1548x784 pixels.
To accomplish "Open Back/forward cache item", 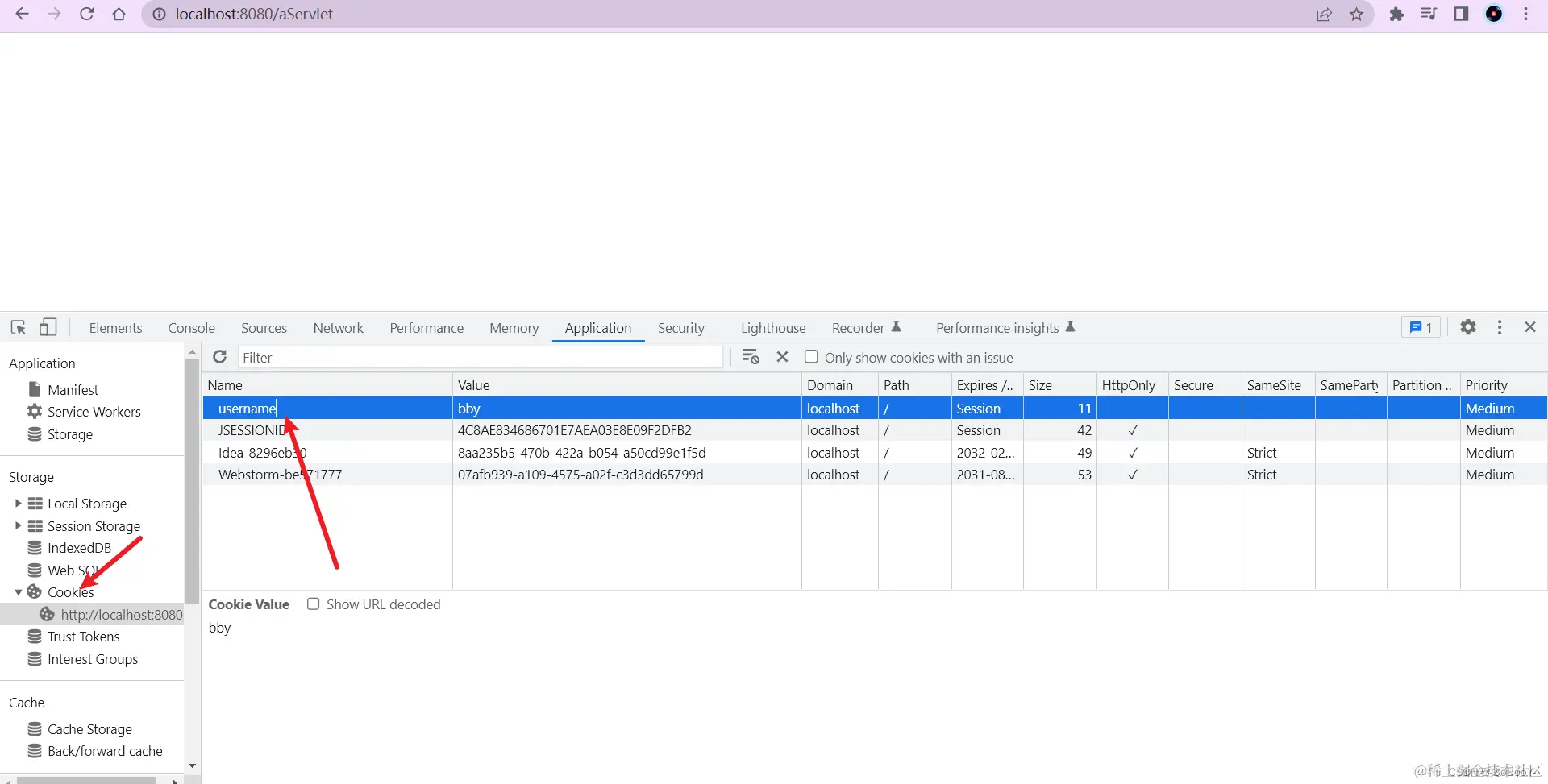I will (x=105, y=751).
